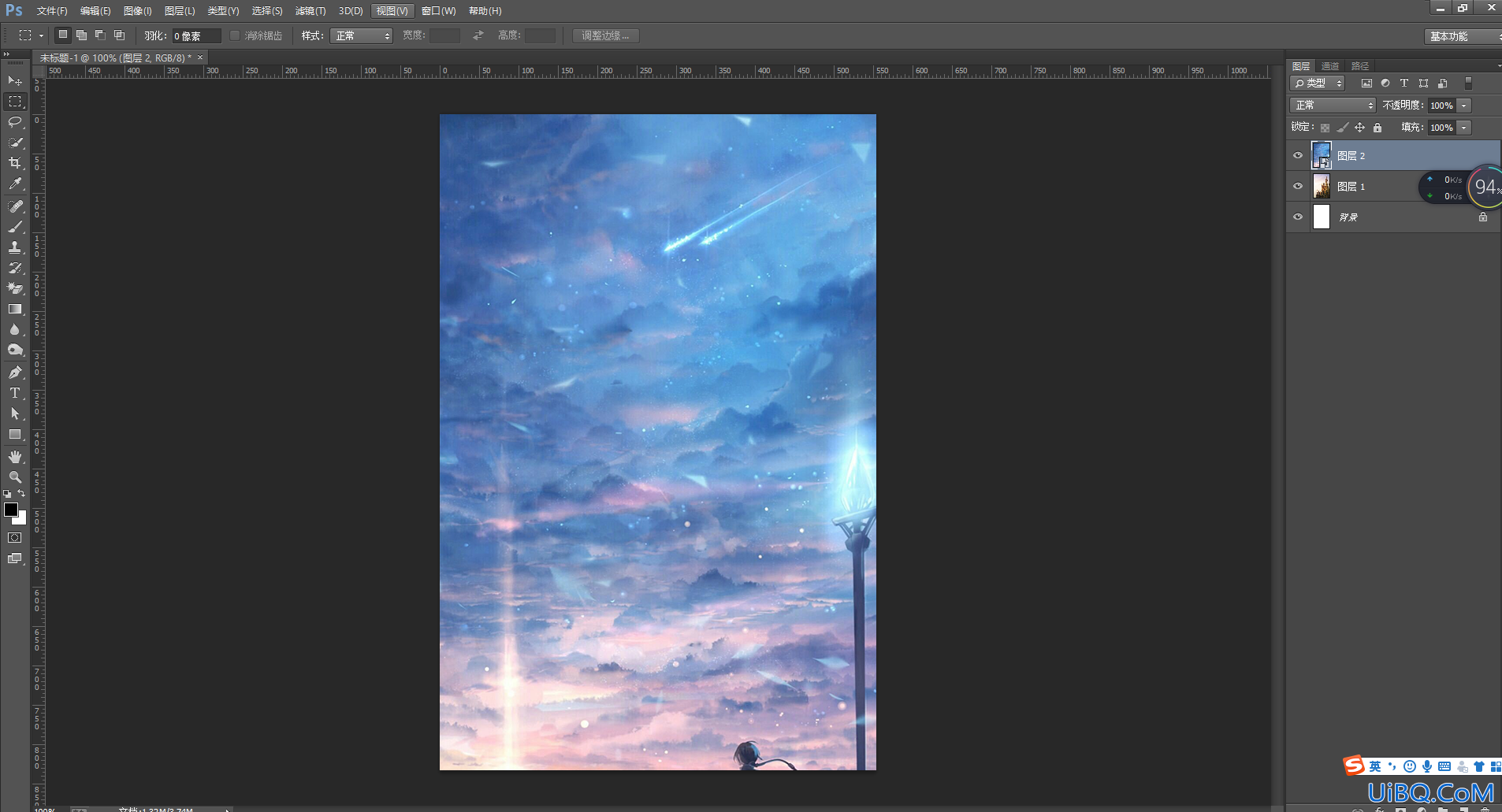
Task: Select the Clone Stamp tool
Action: 15,247
